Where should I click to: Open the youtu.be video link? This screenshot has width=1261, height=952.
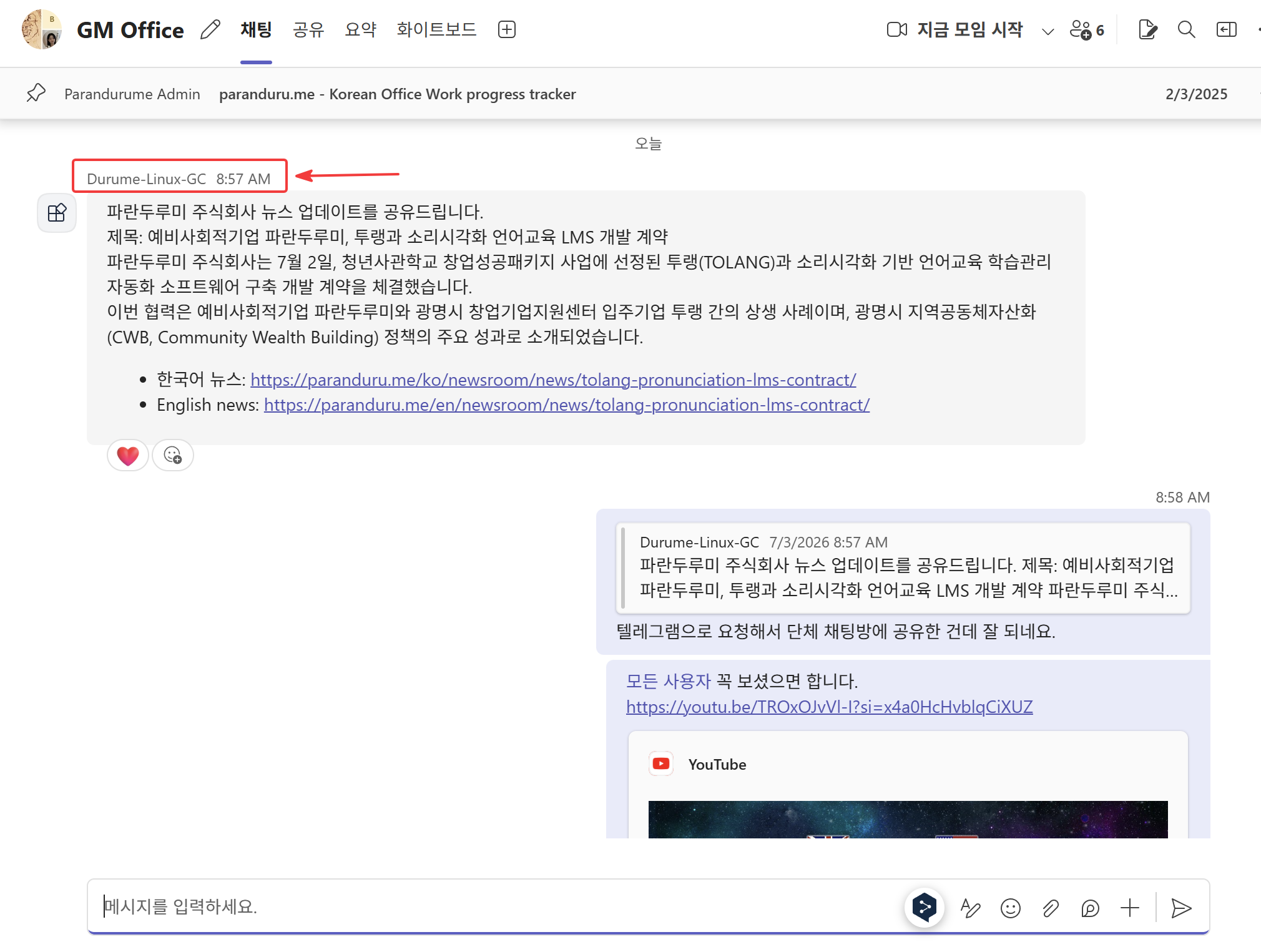(829, 707)
